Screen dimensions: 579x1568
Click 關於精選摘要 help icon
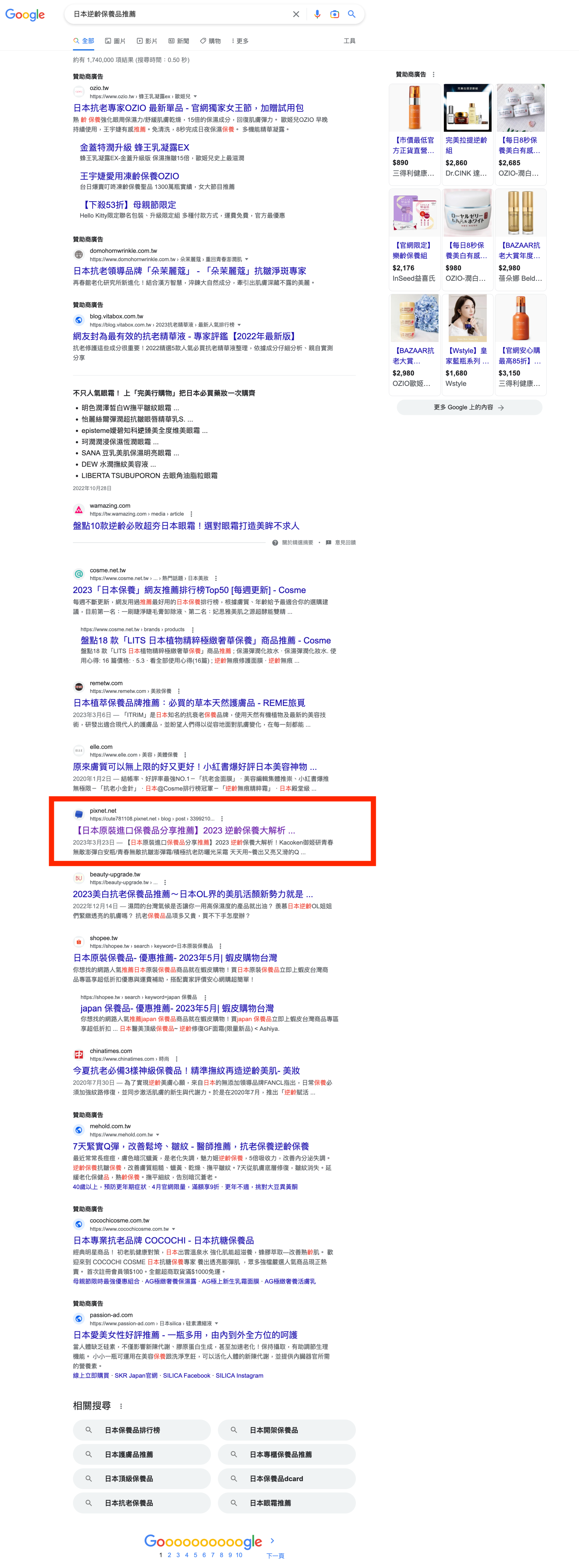275,542
